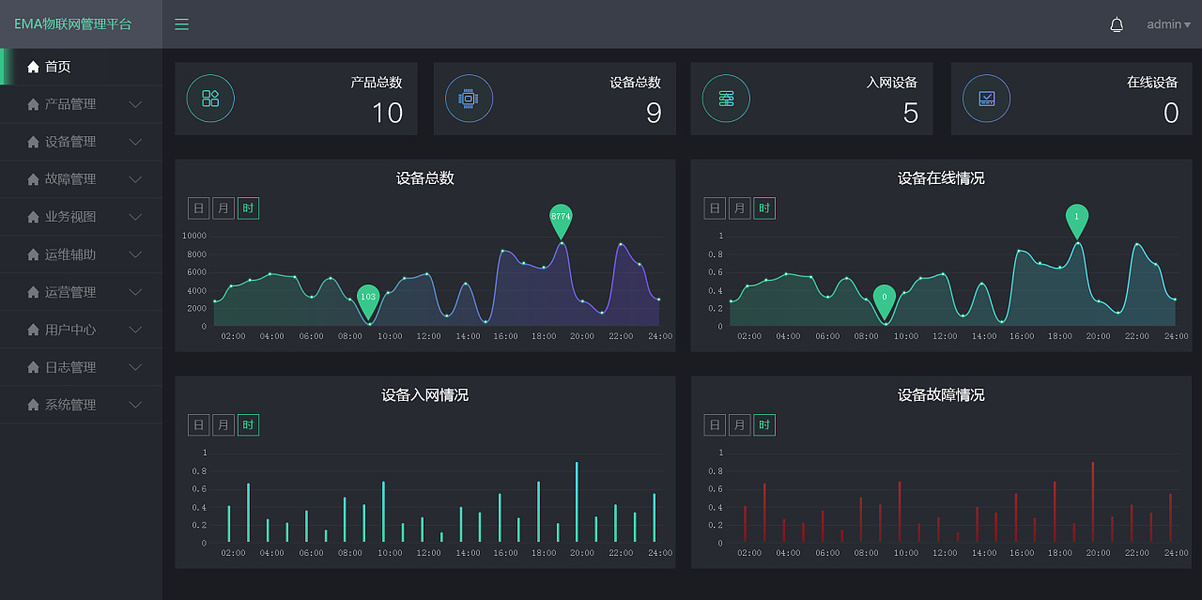
Task: Open the 设备管理 menu label
Action: [70, 142]
